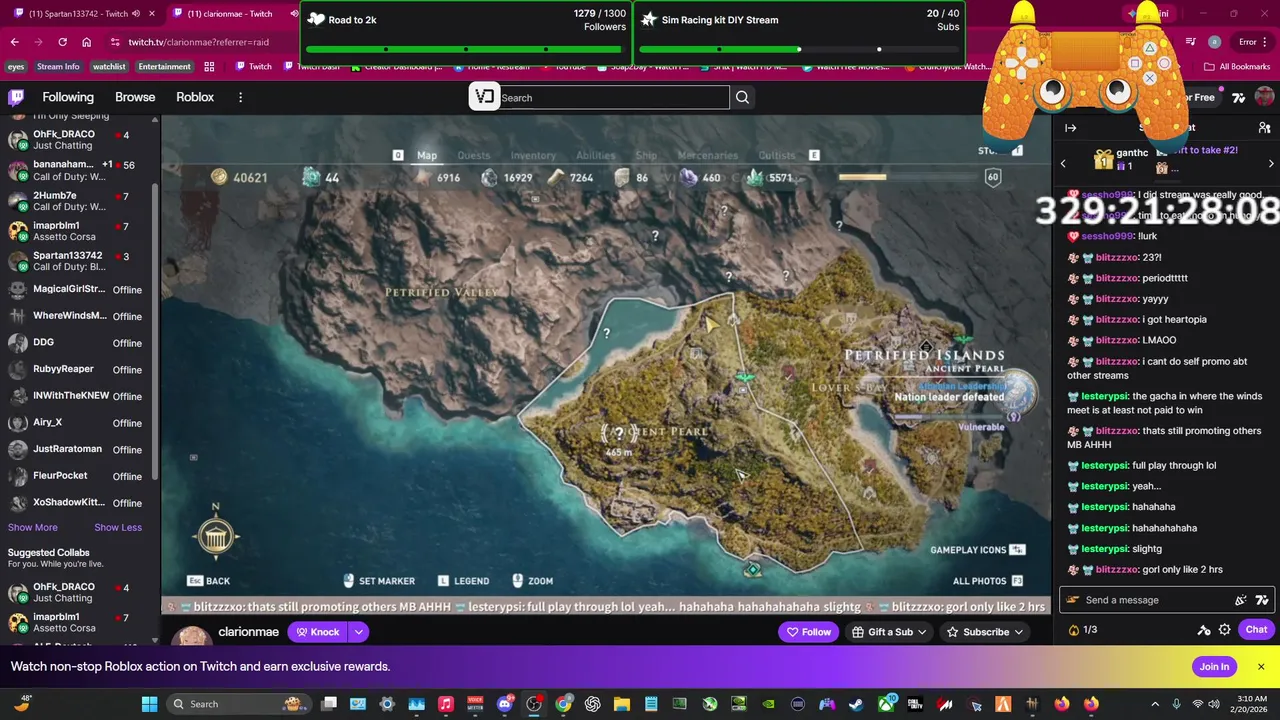Open the Browse tab

coord(135,97)
